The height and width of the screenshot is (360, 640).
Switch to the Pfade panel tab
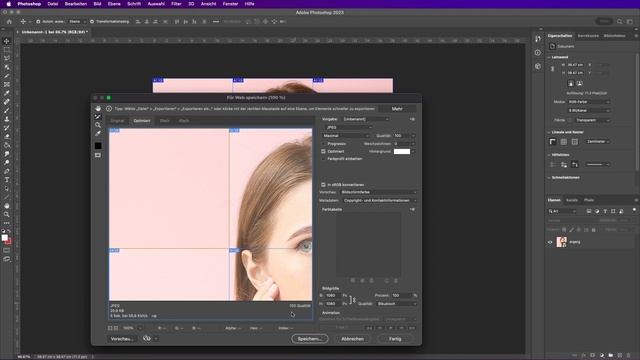(x=589, y=200)
